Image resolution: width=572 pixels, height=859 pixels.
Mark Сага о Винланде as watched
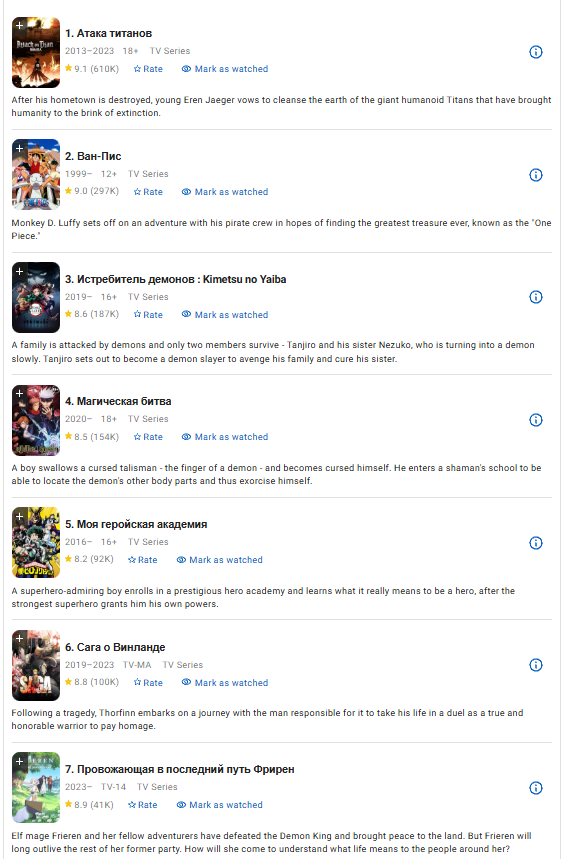click(x=225, y=683)
